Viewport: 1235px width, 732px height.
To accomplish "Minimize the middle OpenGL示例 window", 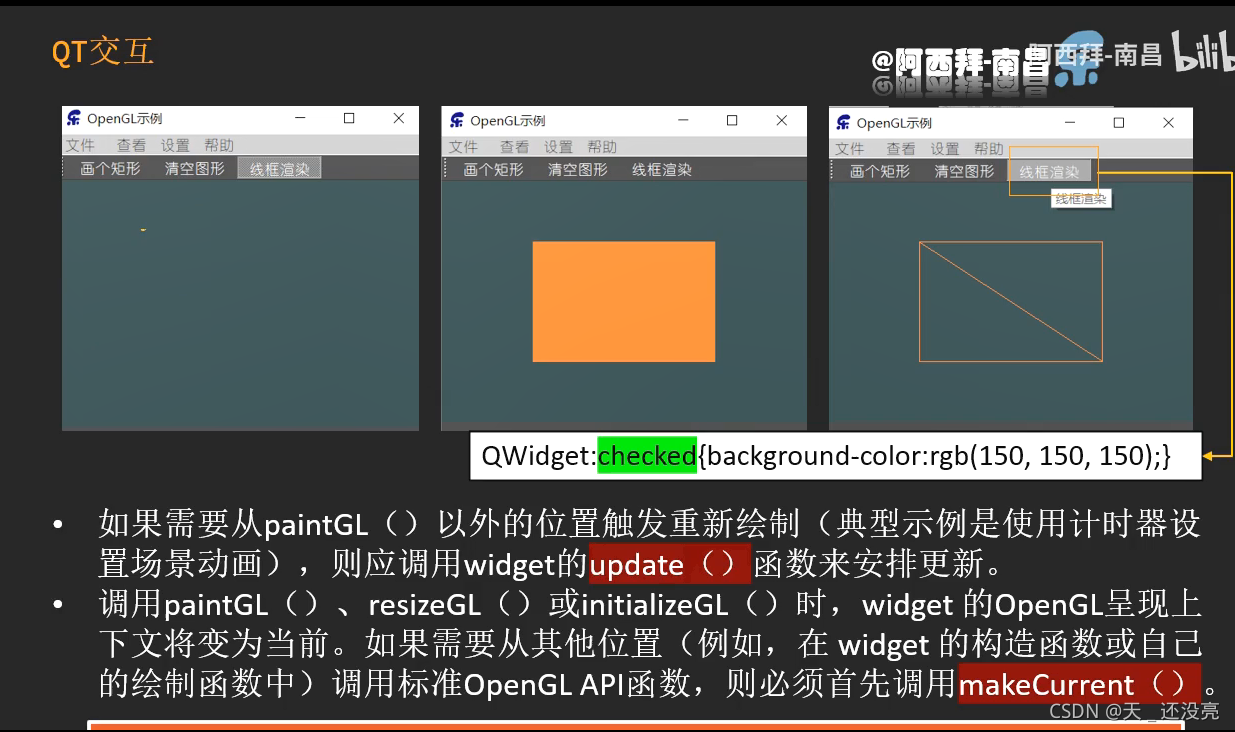I will [684, 120].
